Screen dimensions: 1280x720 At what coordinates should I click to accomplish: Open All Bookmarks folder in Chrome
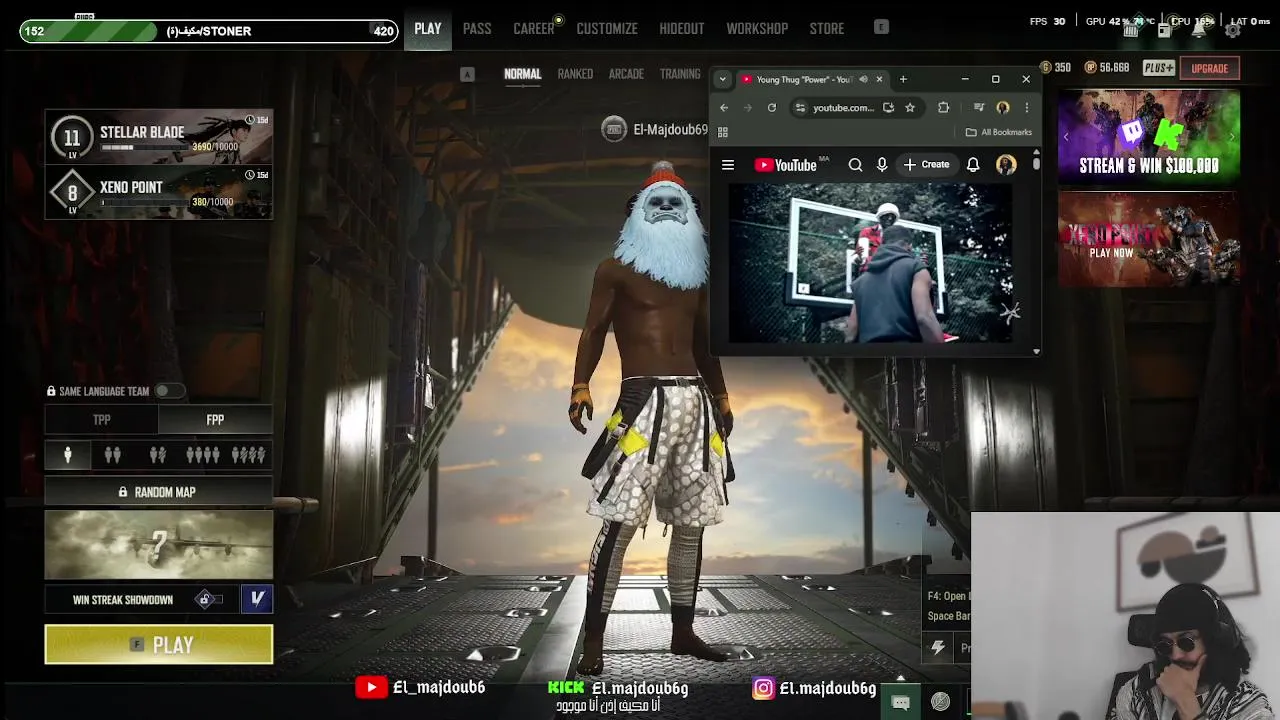[x=999, y=132]
